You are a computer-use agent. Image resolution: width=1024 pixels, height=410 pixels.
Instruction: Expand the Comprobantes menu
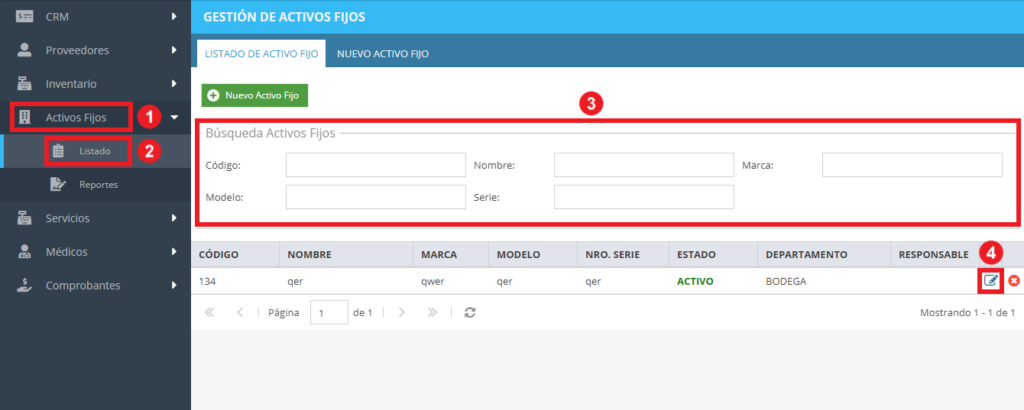174,285
